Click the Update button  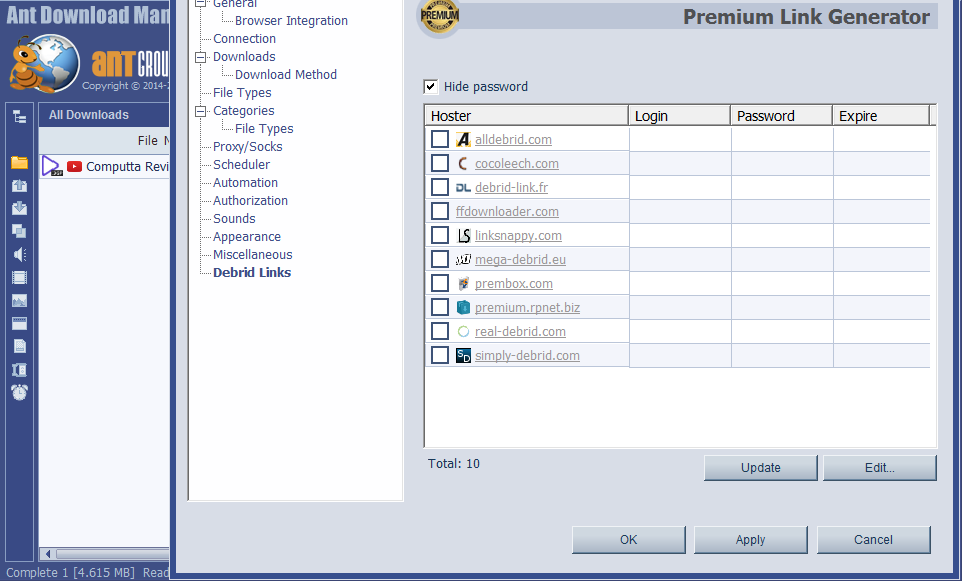coord(761,467)
